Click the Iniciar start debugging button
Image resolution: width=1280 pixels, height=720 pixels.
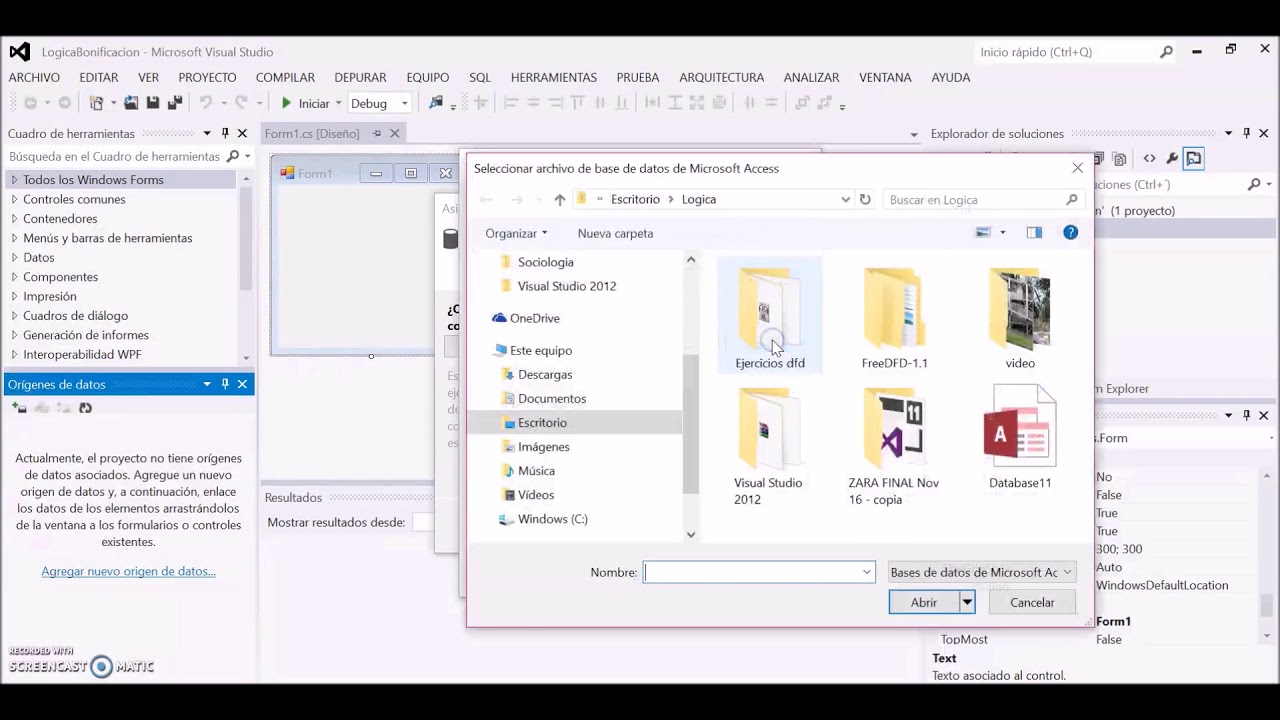[x=305, y=103]
